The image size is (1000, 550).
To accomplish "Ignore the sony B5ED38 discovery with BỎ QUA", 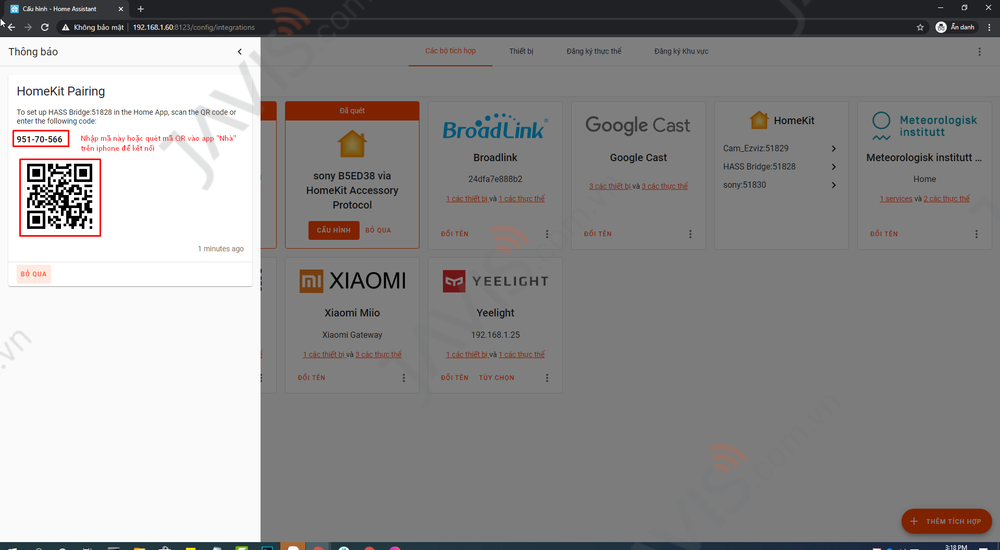I will point(378,230).
